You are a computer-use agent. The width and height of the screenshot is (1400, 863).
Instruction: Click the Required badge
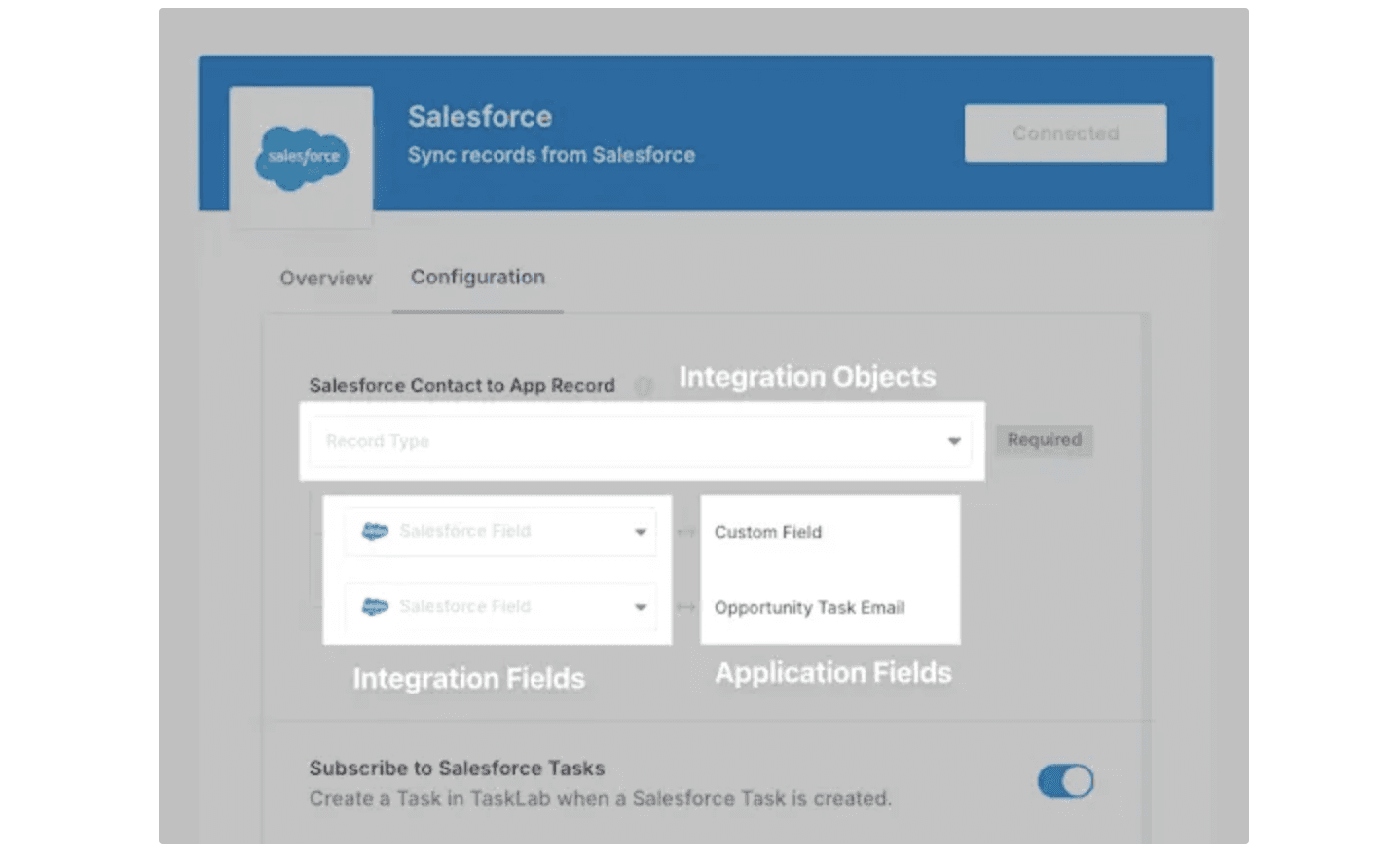tap(1044, 440)
